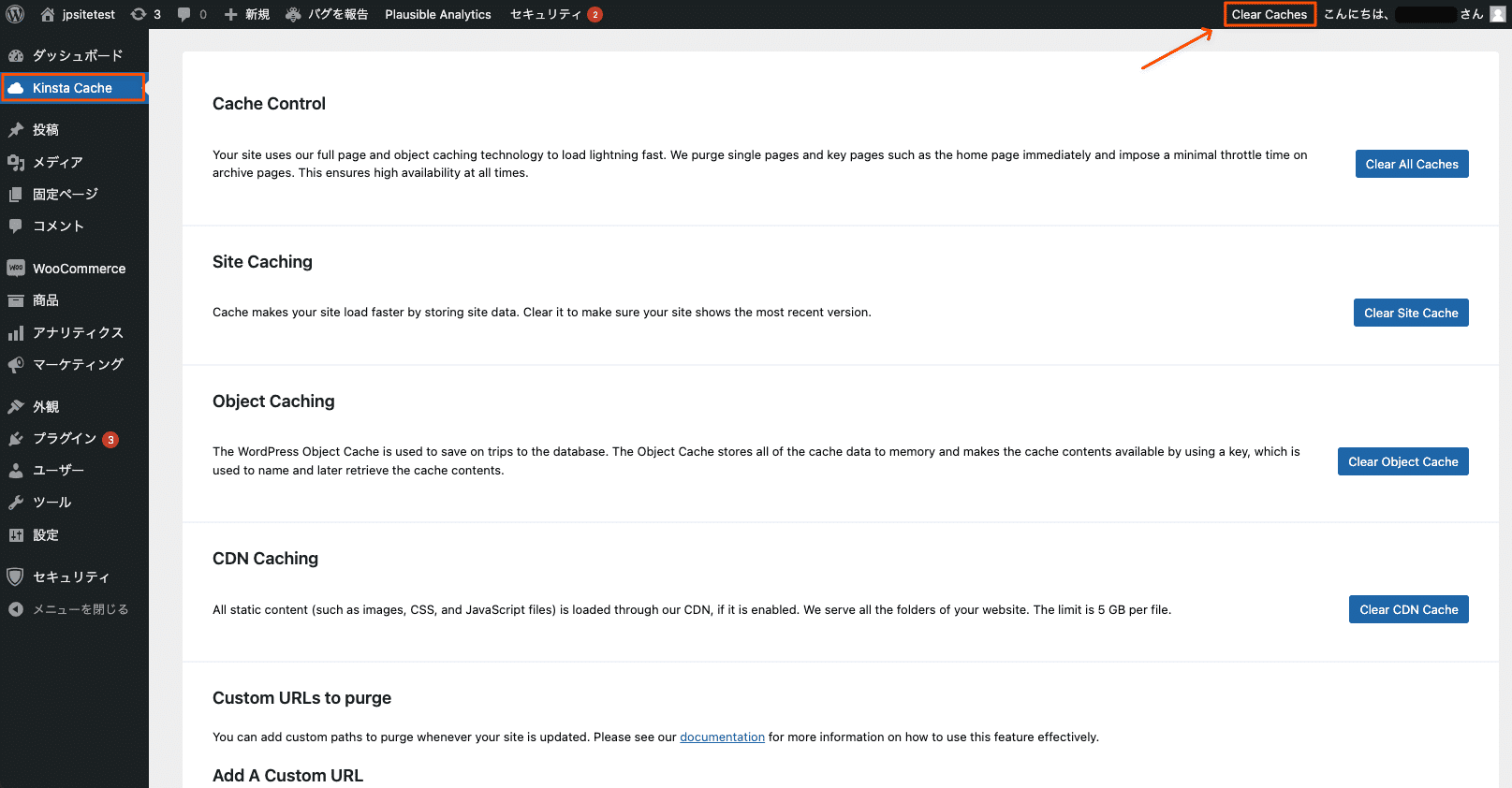
Task: Click the マーケティング megaphone icon
Action: point(16,364)
